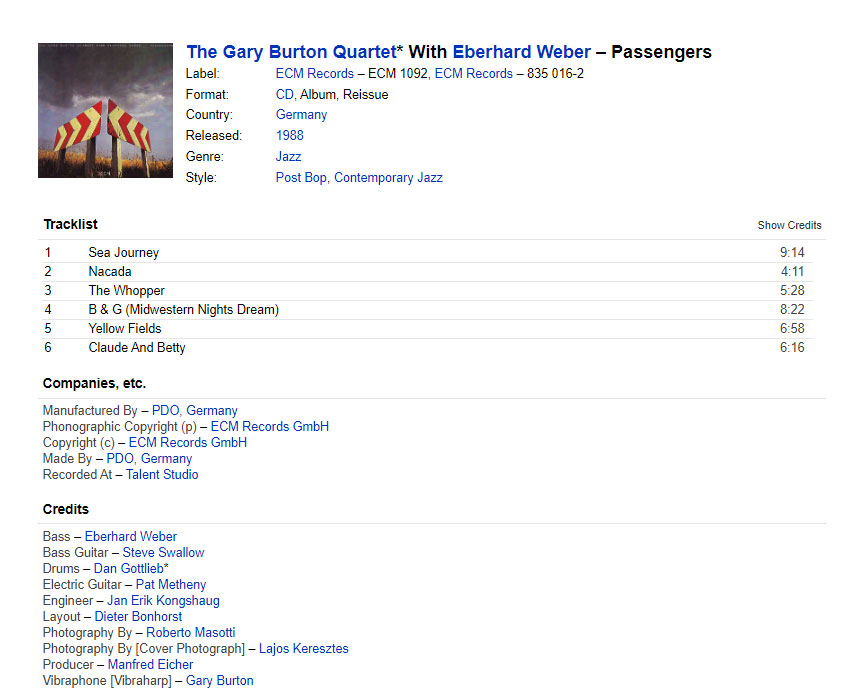Open the Talent Studio link
The image size is (844, 698).
tap(162, 475)
